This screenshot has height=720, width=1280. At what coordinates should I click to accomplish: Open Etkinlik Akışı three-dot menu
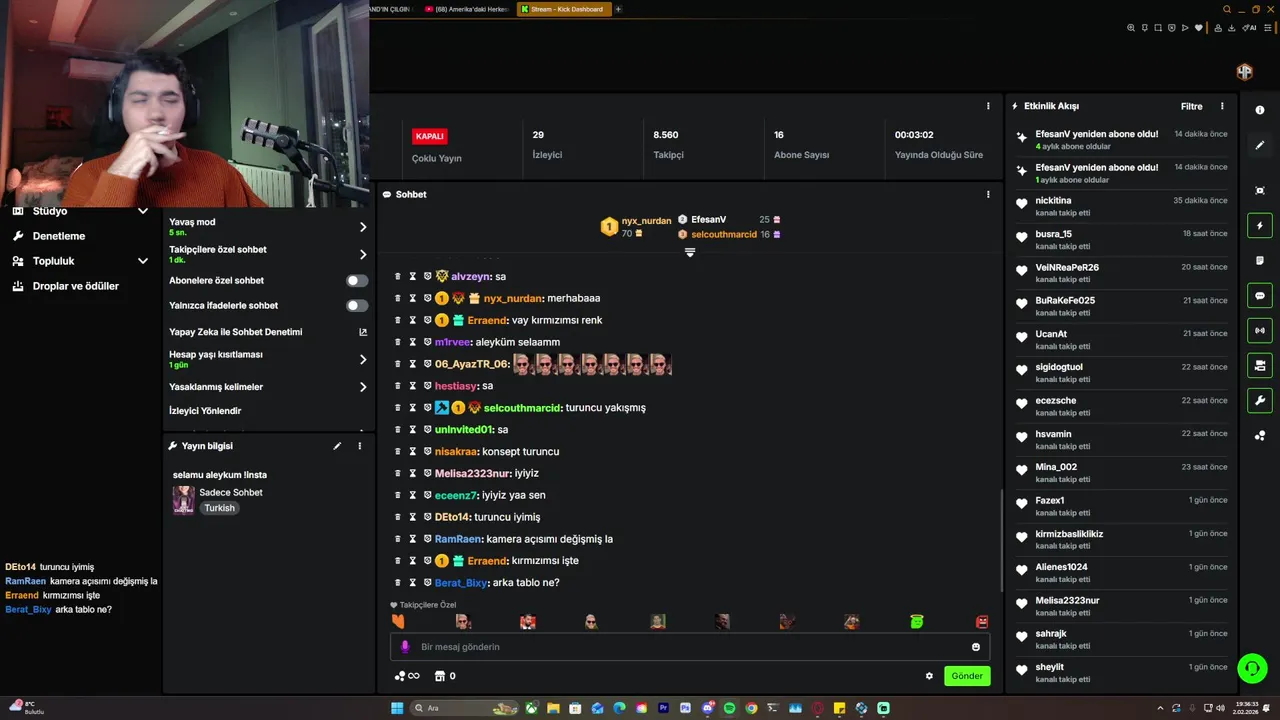1222,106
